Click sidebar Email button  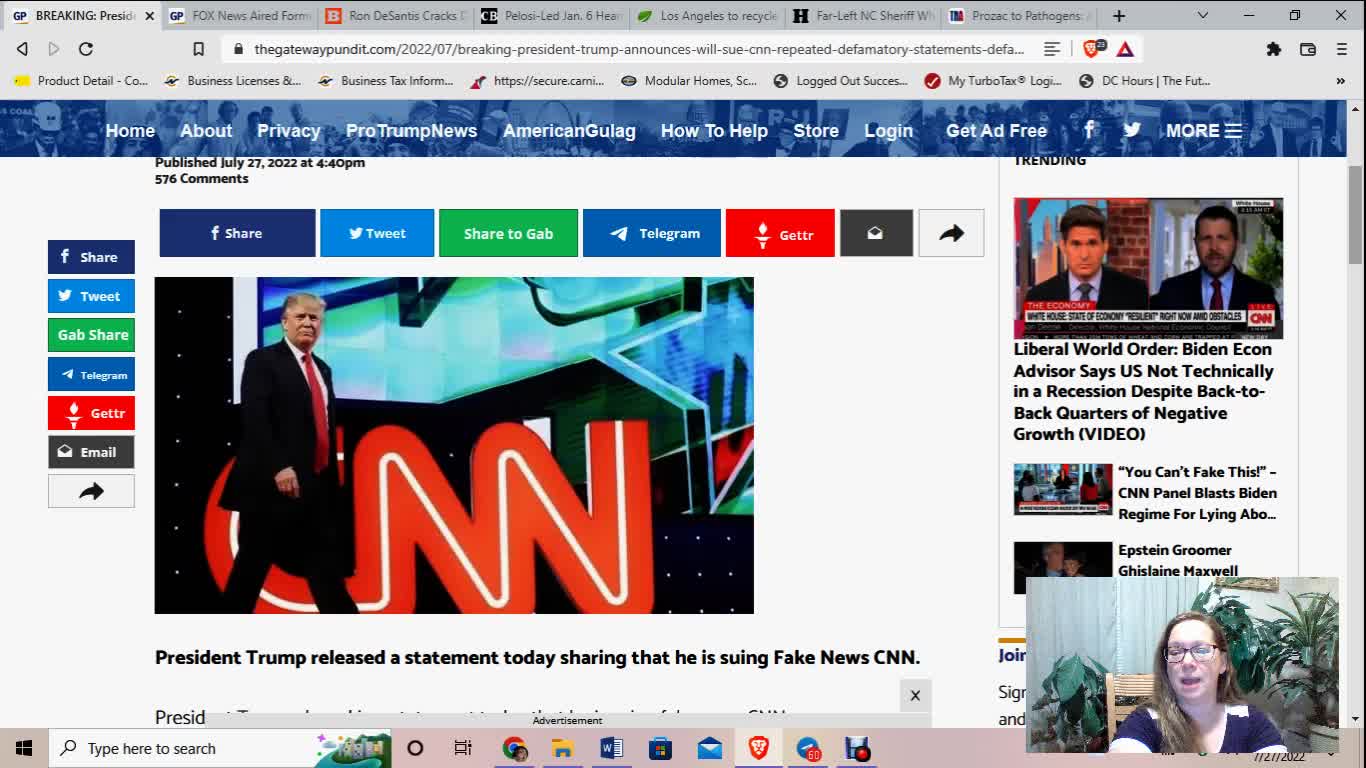click(x=91, y=452)
